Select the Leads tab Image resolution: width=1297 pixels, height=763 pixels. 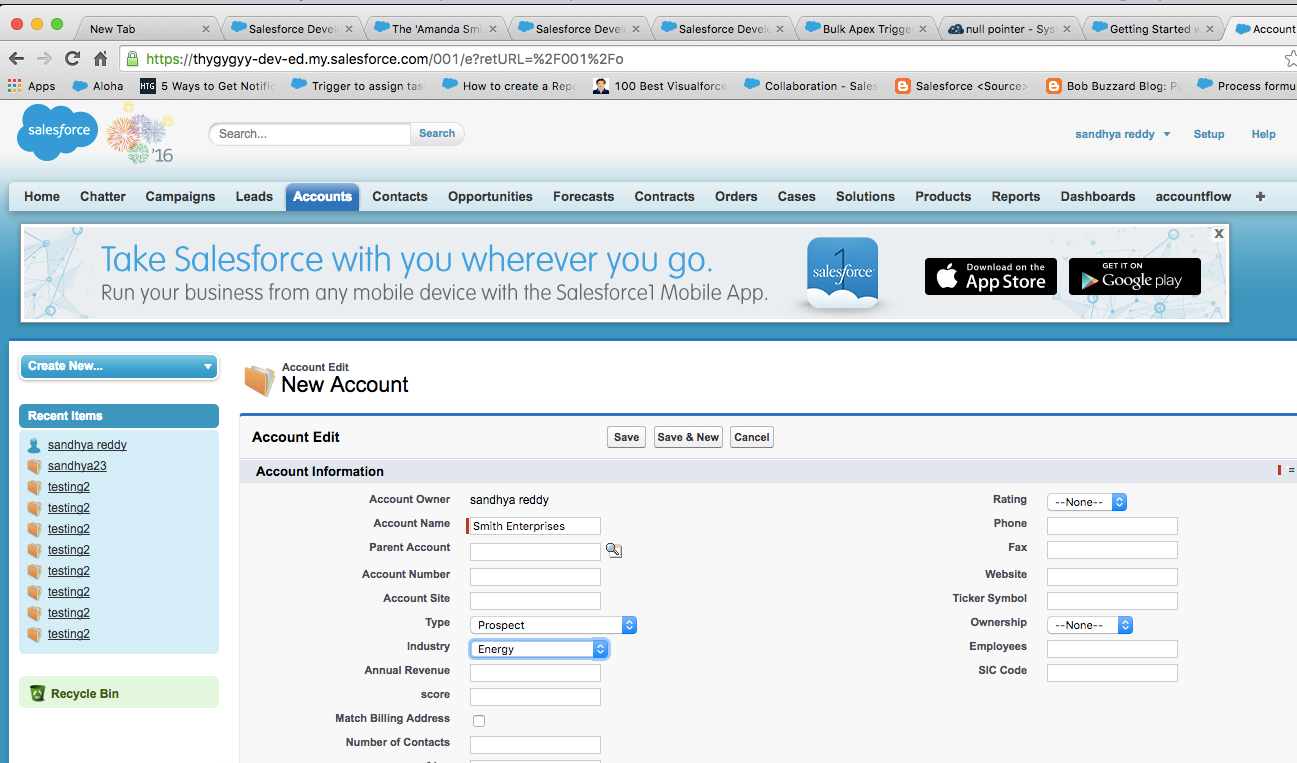click(x=254, y=197)
